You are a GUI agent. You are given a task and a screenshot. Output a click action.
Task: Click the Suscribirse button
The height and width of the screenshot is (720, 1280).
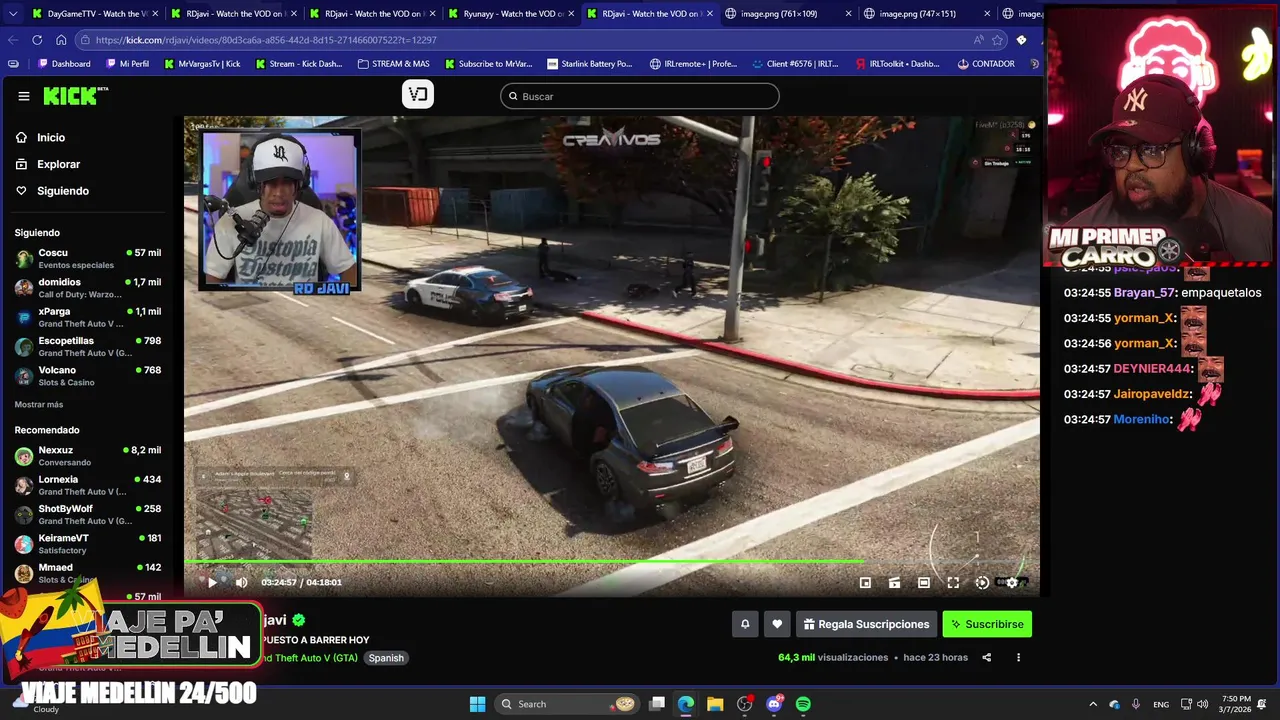pos(987,624)
